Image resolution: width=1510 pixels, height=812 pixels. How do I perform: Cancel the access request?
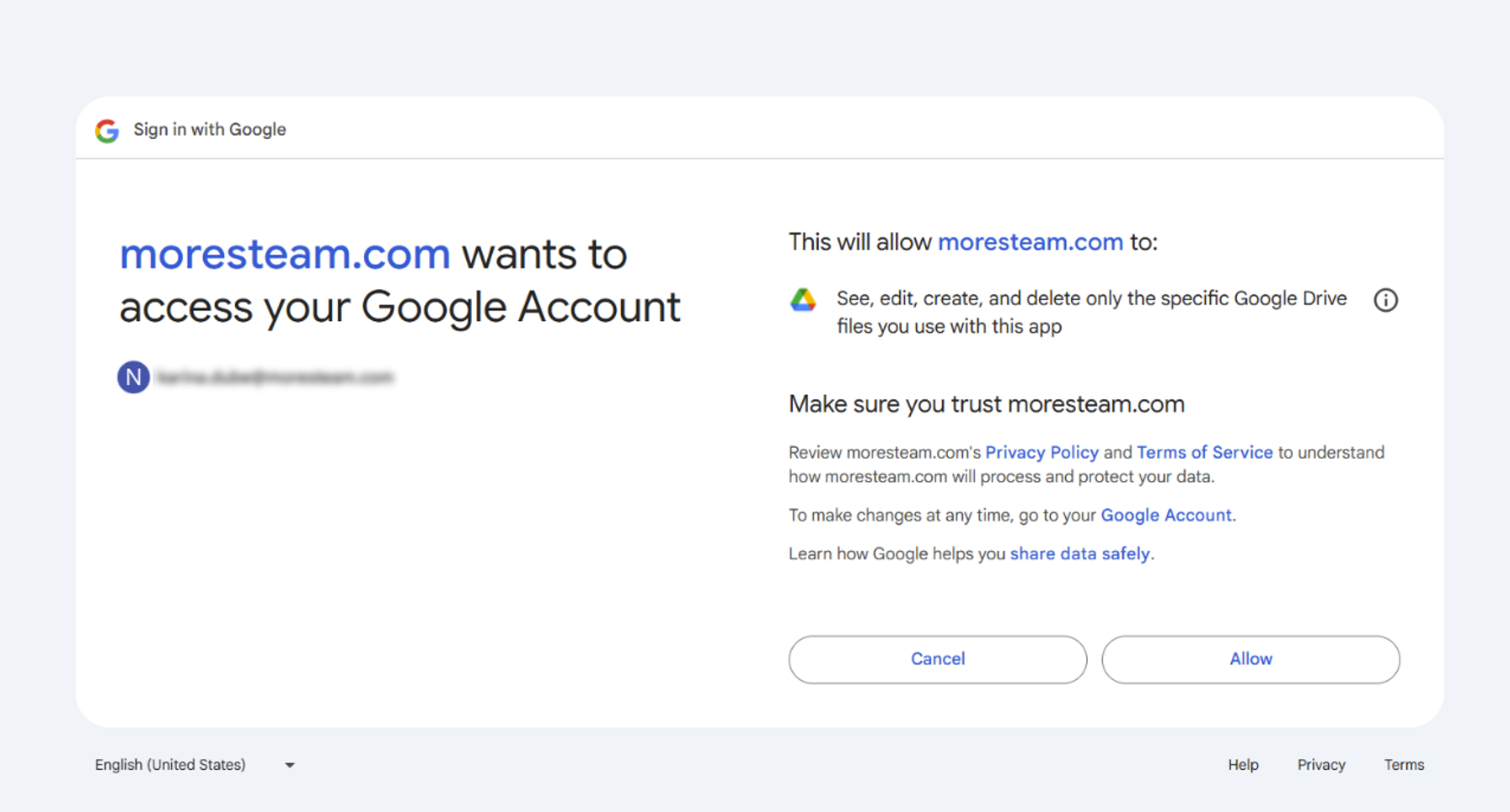pos(937,660)
